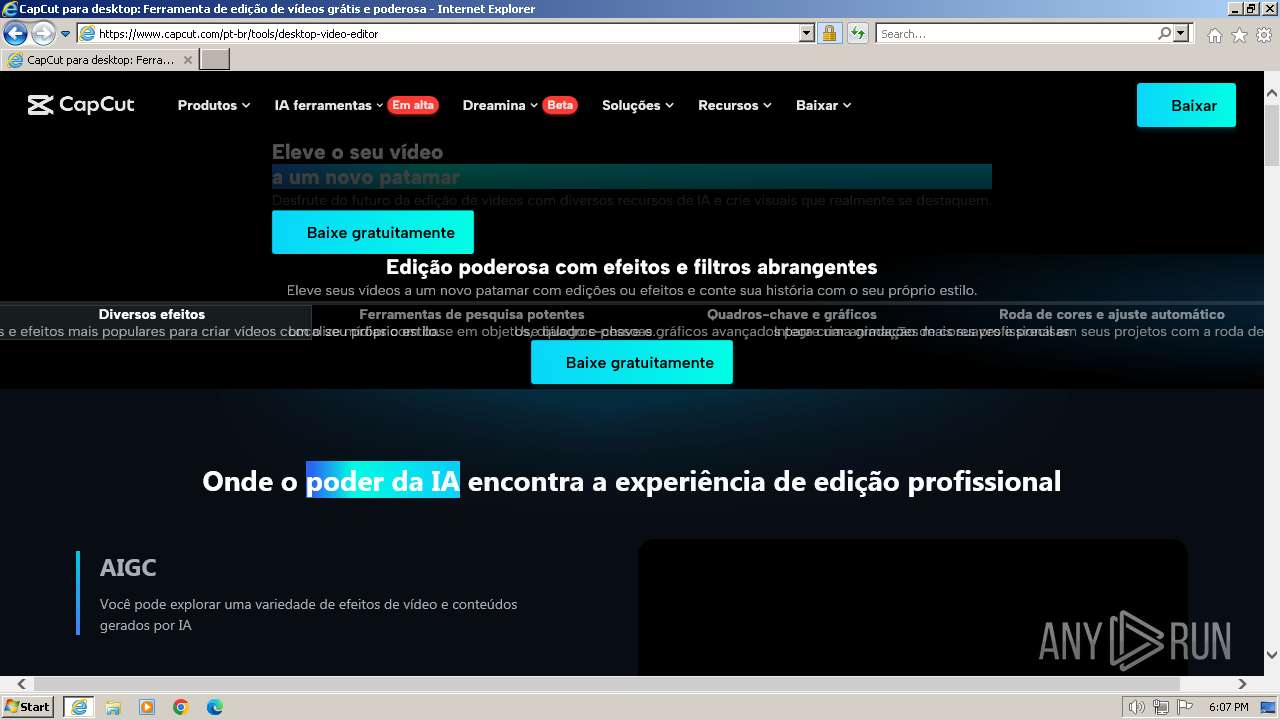The height and width of the screenshot is (720, 1280).
Task: Click the security lock icon in address bar
Action: point(829,33)
